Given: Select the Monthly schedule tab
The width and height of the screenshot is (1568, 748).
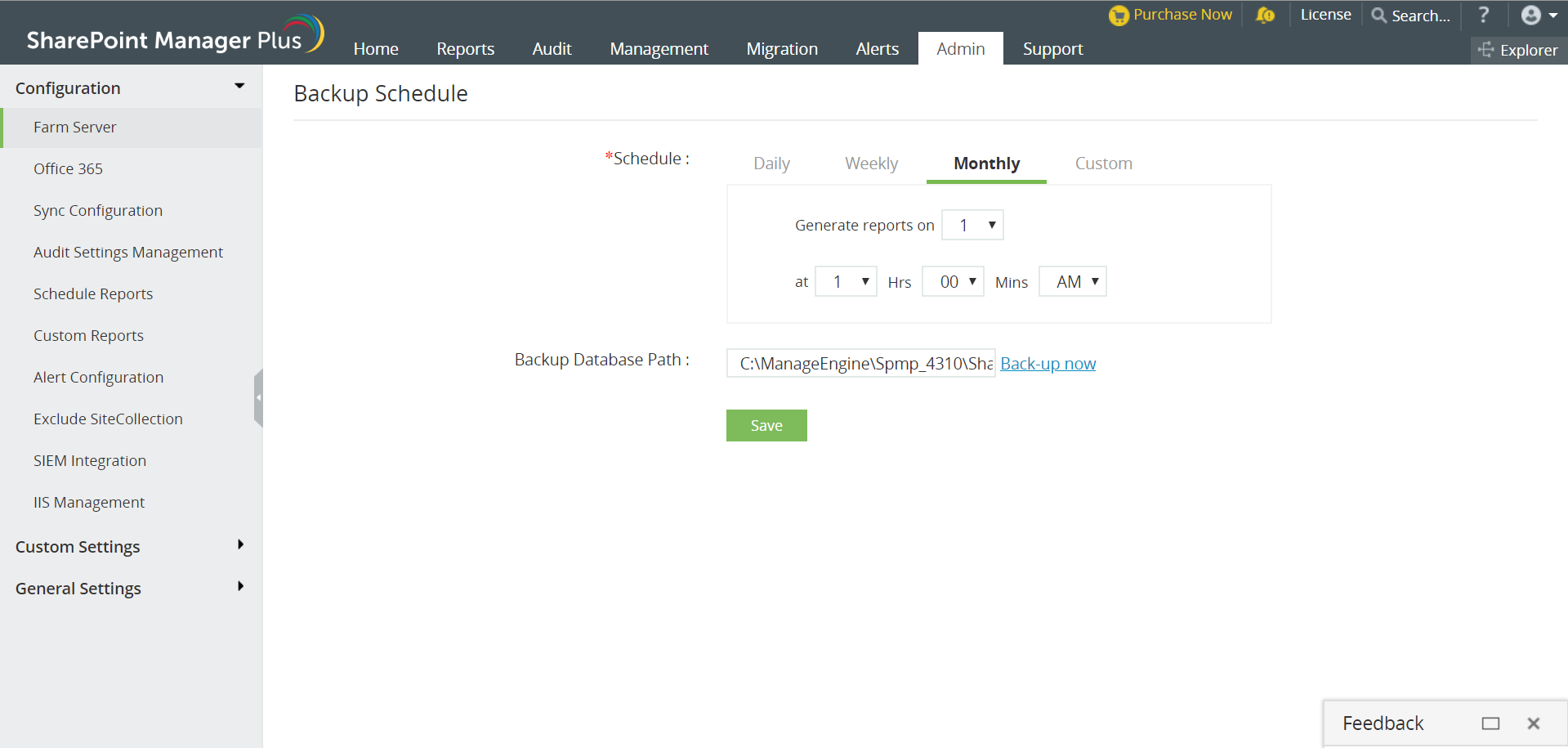Looking at the screenshot, I should click(986, 163).
